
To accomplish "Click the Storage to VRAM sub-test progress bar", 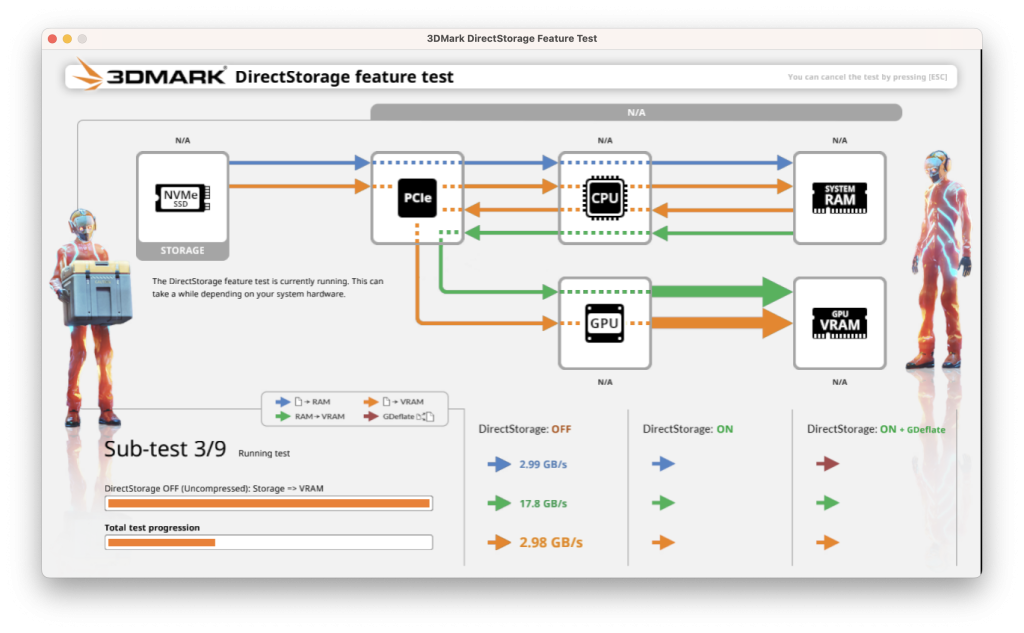I will 268,503.
